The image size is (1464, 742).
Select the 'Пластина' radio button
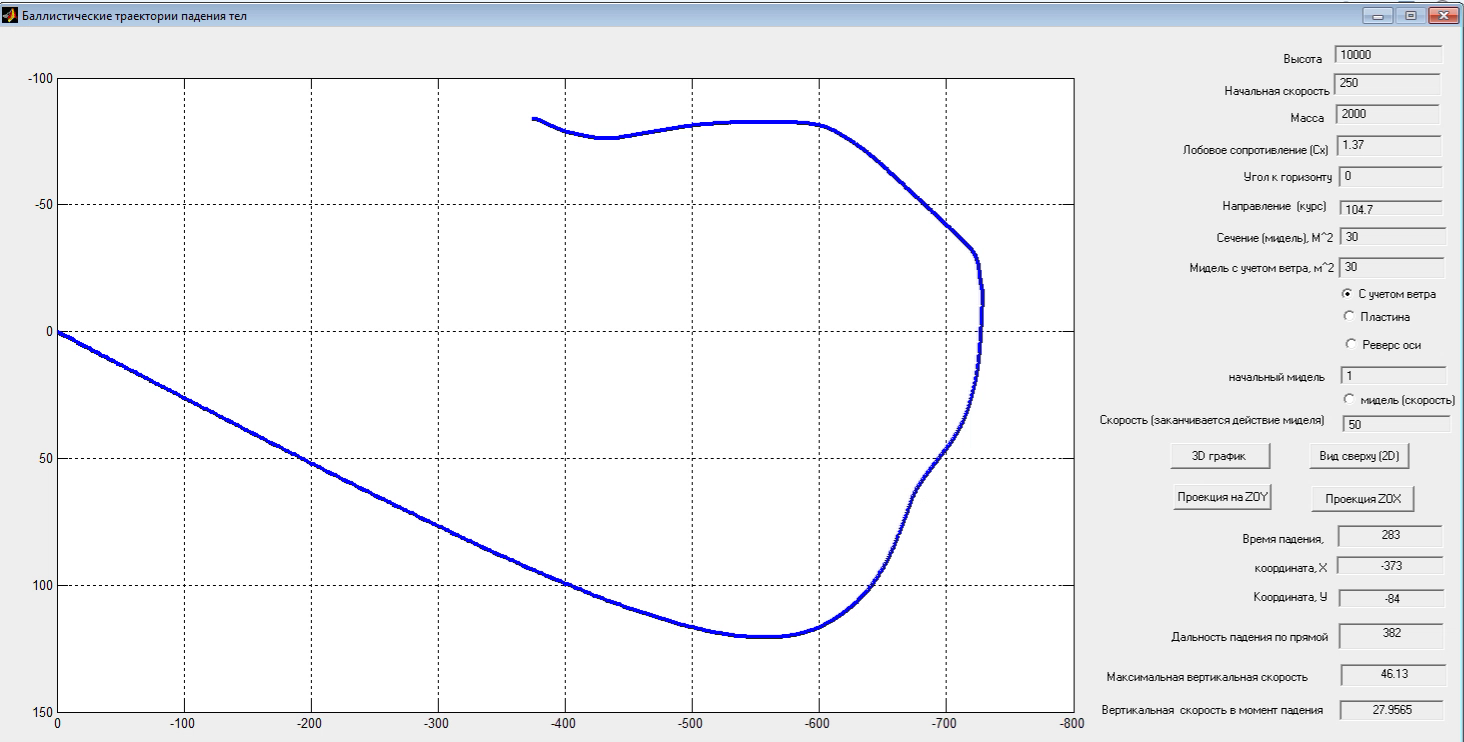pyautogui.click(x=1349, y=316)
